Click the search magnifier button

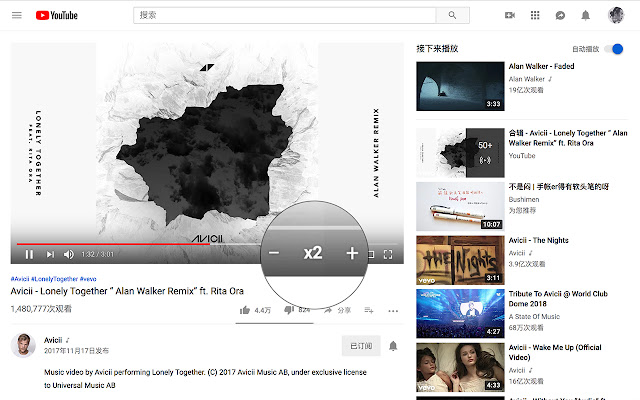[x=452, y=15]
